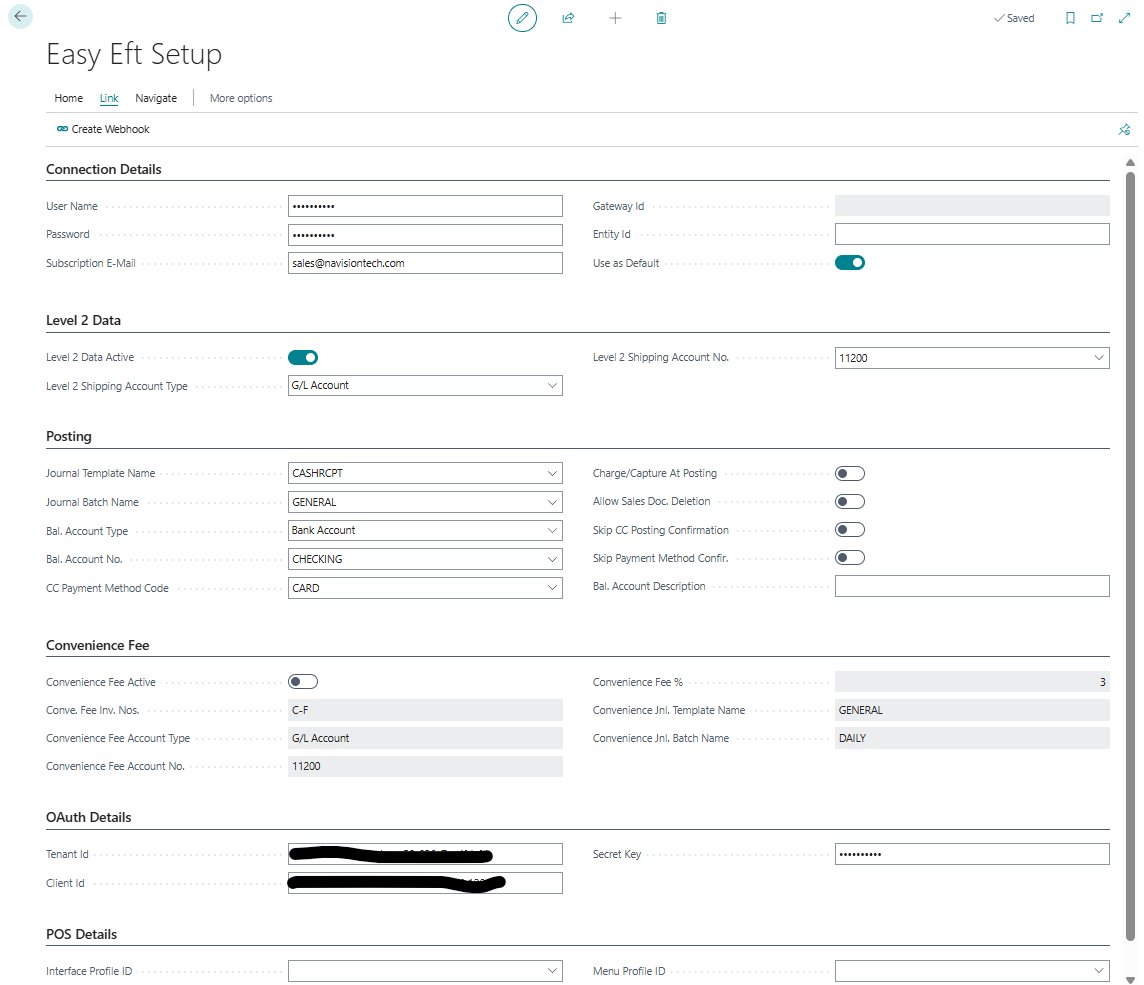Click the trash delete icon
Image resolution: width=1144 pixels, height=985 pixels.
tap(661, 18)
